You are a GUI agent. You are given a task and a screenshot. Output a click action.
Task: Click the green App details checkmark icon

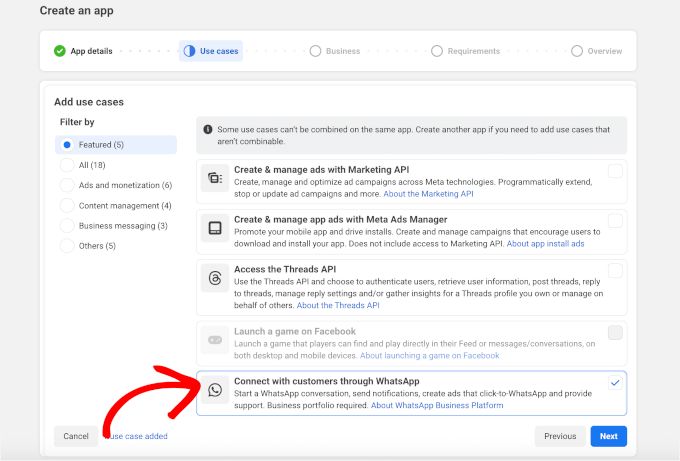[60, 51]
